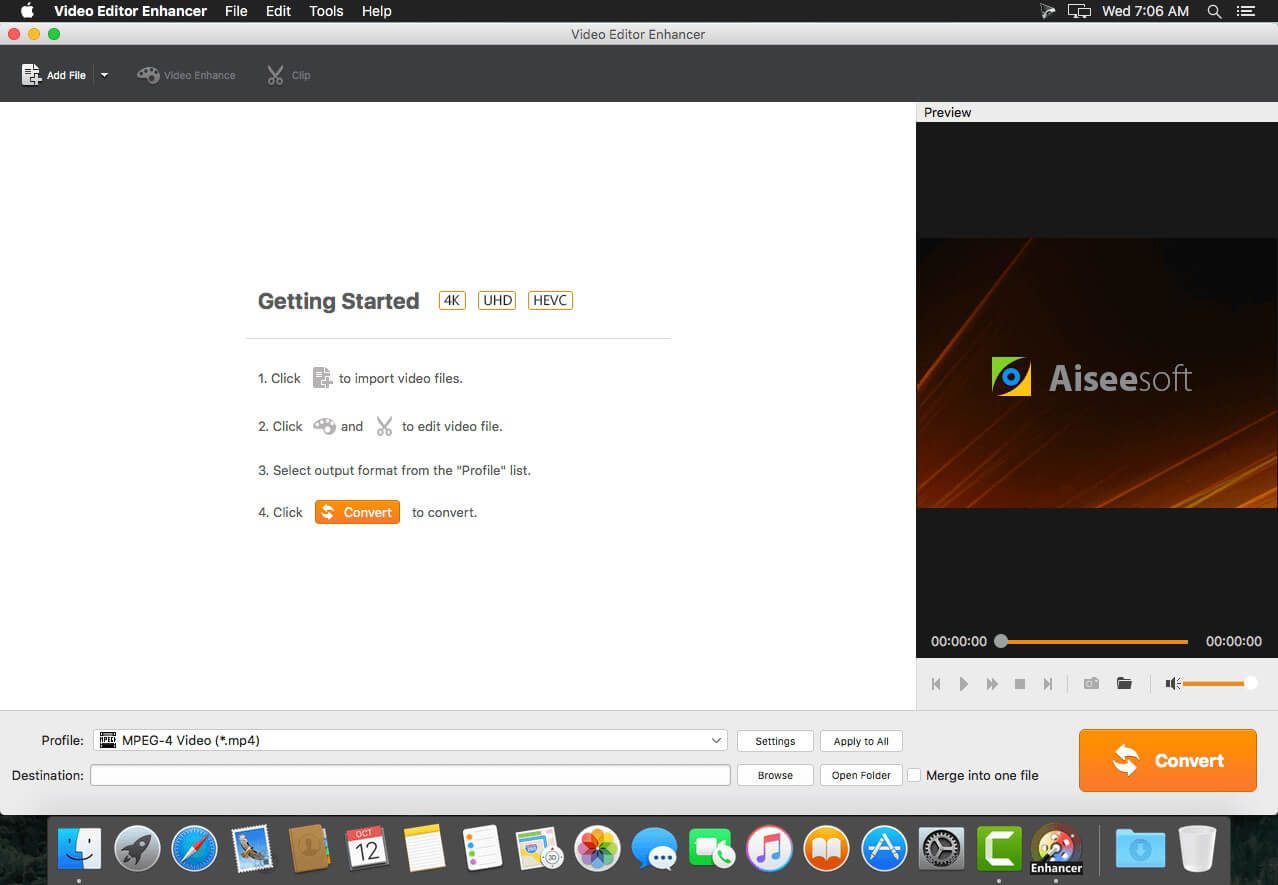Click the preview playback progress slider

[x=1092, y=641]
